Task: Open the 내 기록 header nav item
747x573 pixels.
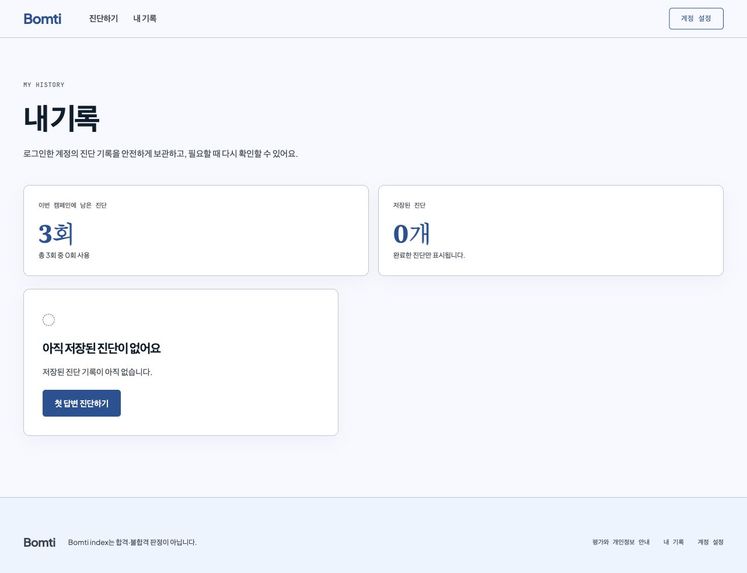Action: (145, 19)
